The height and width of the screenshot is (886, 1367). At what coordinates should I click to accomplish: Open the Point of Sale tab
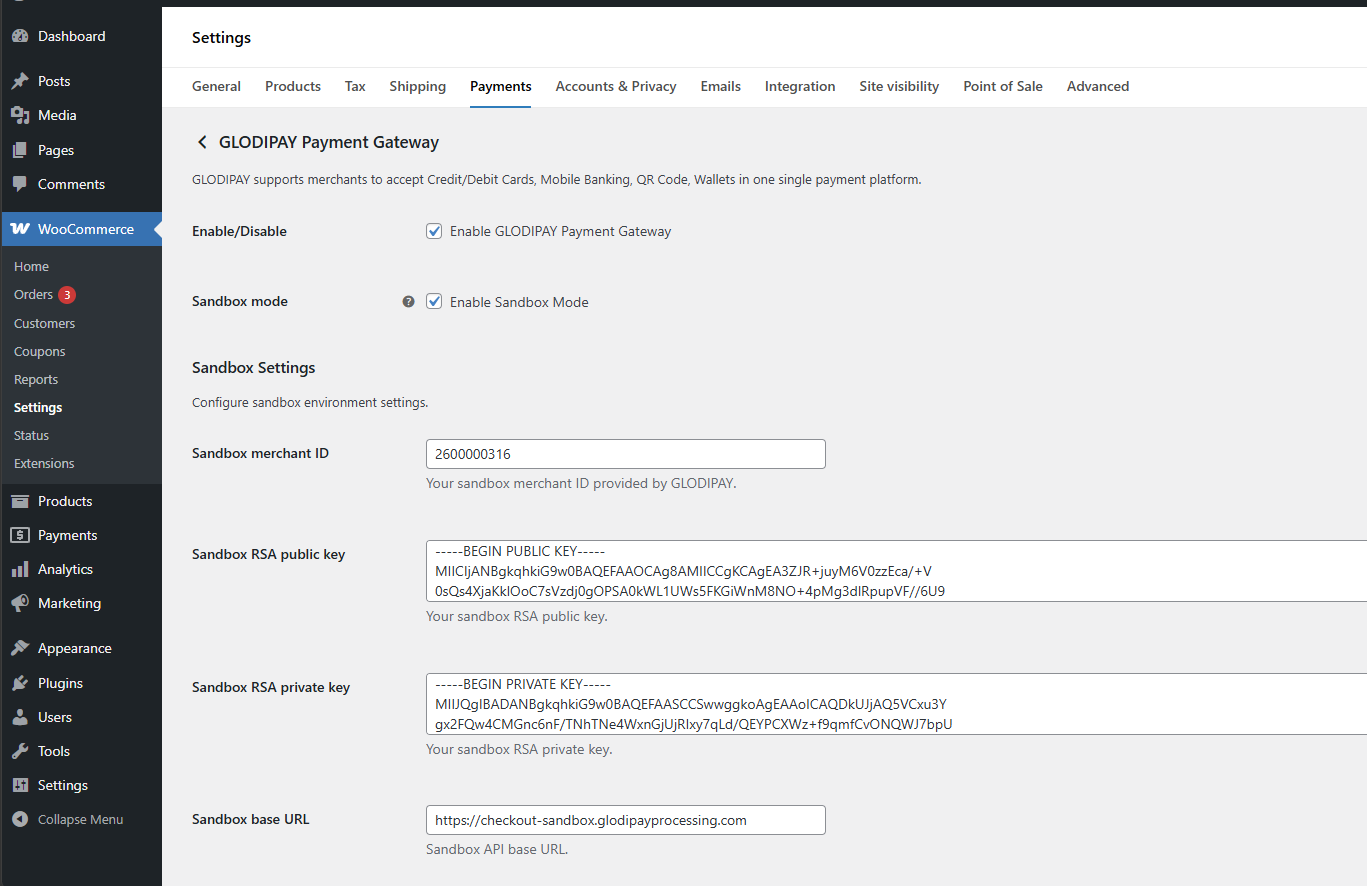(x=1003, y=86)
